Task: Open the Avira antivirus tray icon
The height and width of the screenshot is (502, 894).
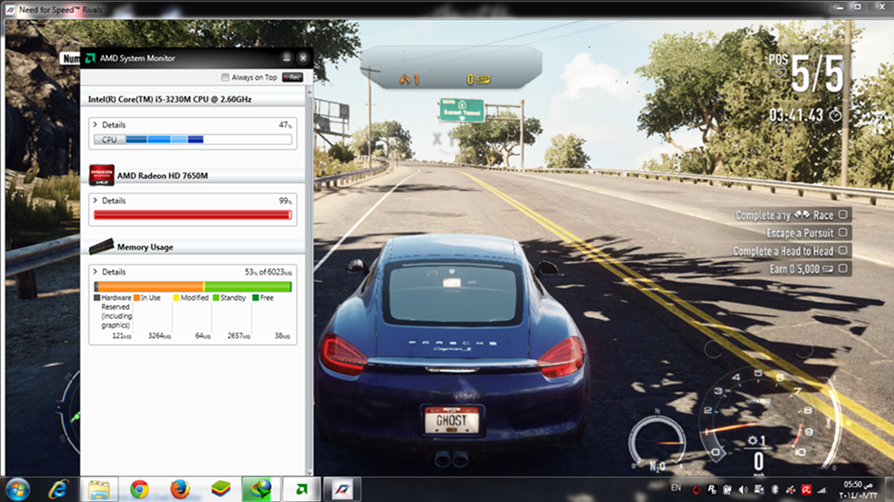Action: point(807,490)
